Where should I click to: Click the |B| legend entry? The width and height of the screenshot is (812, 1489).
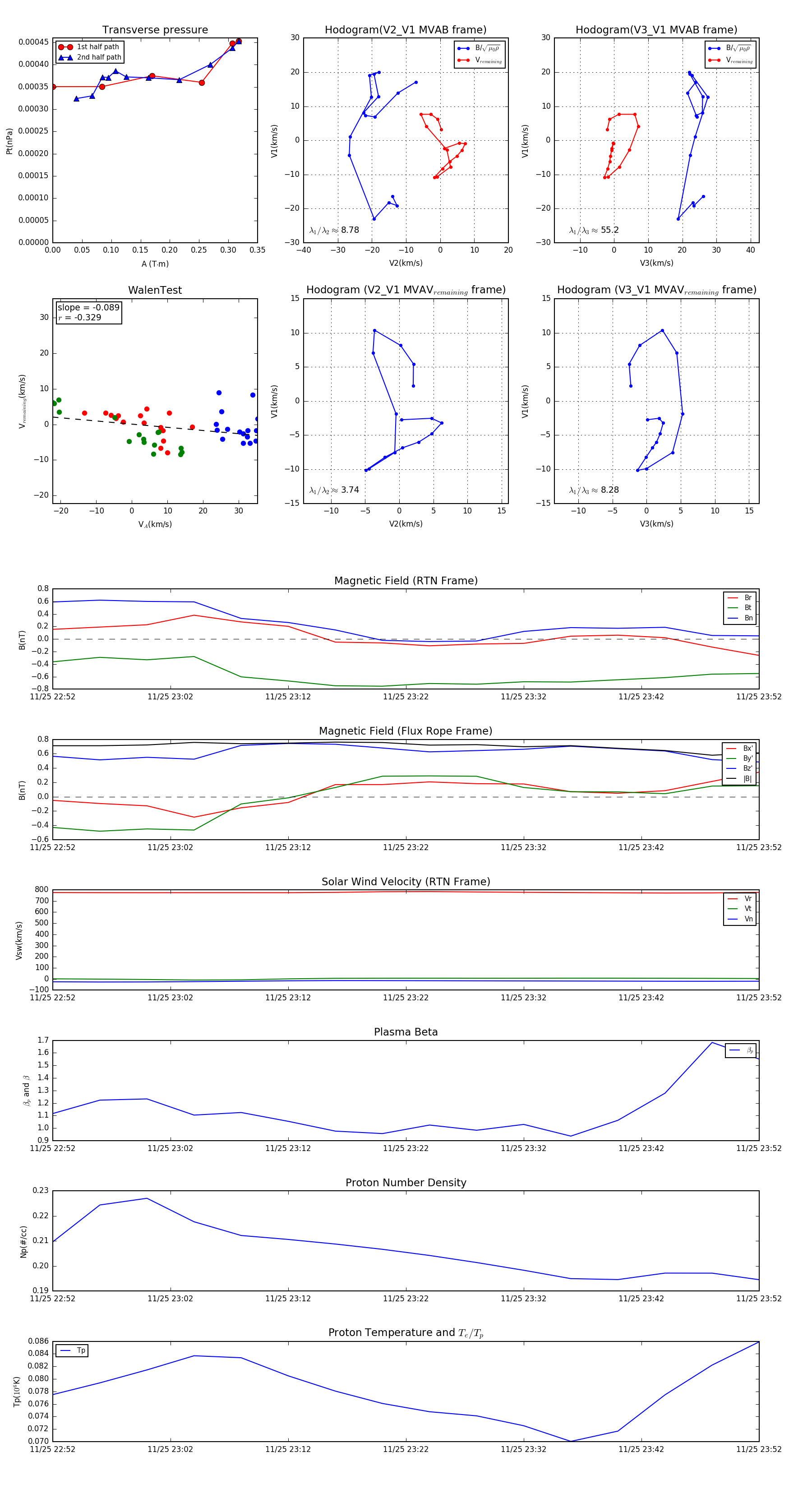click(x=740, y=779)
